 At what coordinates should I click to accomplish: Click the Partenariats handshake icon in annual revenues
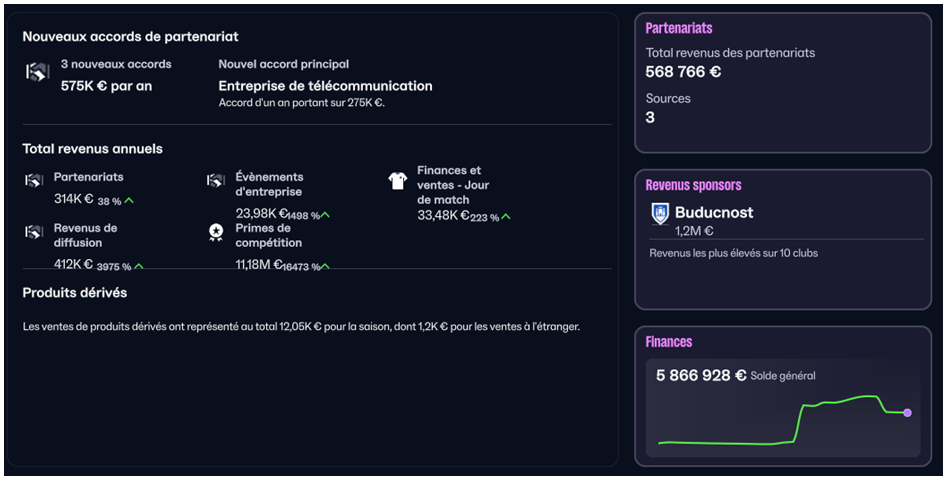(34, 181)
